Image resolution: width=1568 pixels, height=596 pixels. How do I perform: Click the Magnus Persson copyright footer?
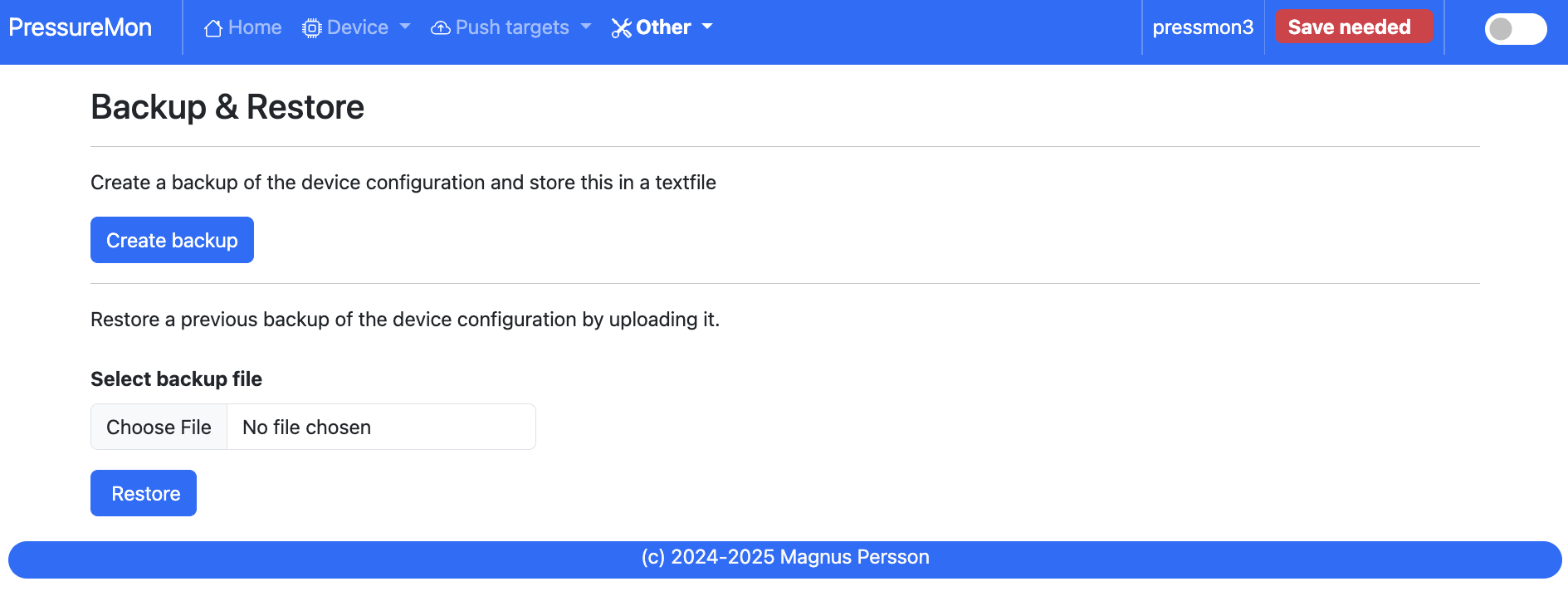(x=785, y=557)
